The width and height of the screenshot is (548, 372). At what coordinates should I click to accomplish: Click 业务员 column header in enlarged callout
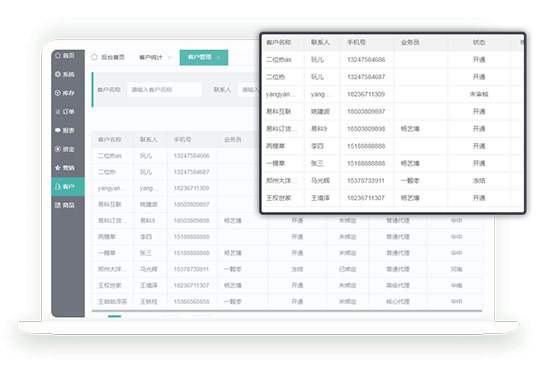[410, 42]
